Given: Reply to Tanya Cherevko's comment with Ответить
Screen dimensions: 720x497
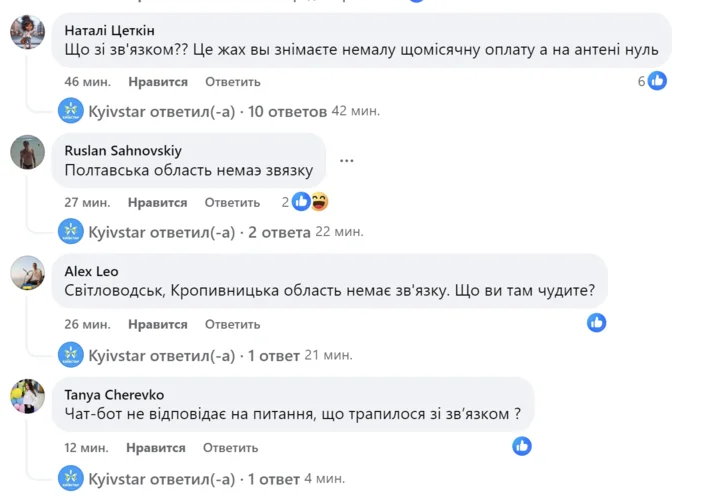Looking at the screenshot, I should (232, 447).
